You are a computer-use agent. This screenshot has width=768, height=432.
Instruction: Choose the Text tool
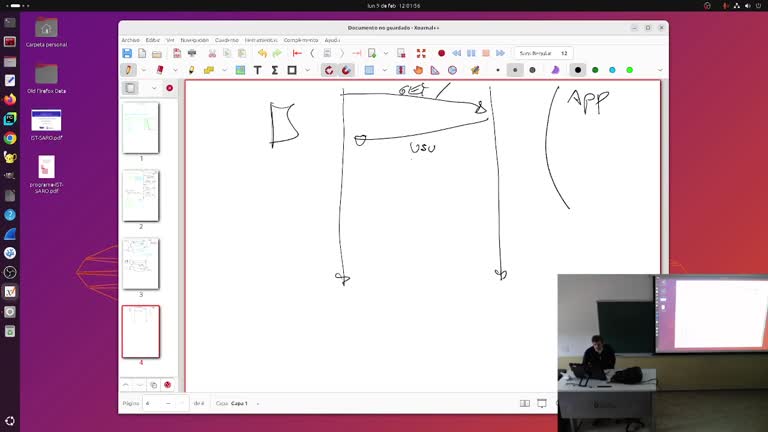pyautogui.click(x=257, y=70)
